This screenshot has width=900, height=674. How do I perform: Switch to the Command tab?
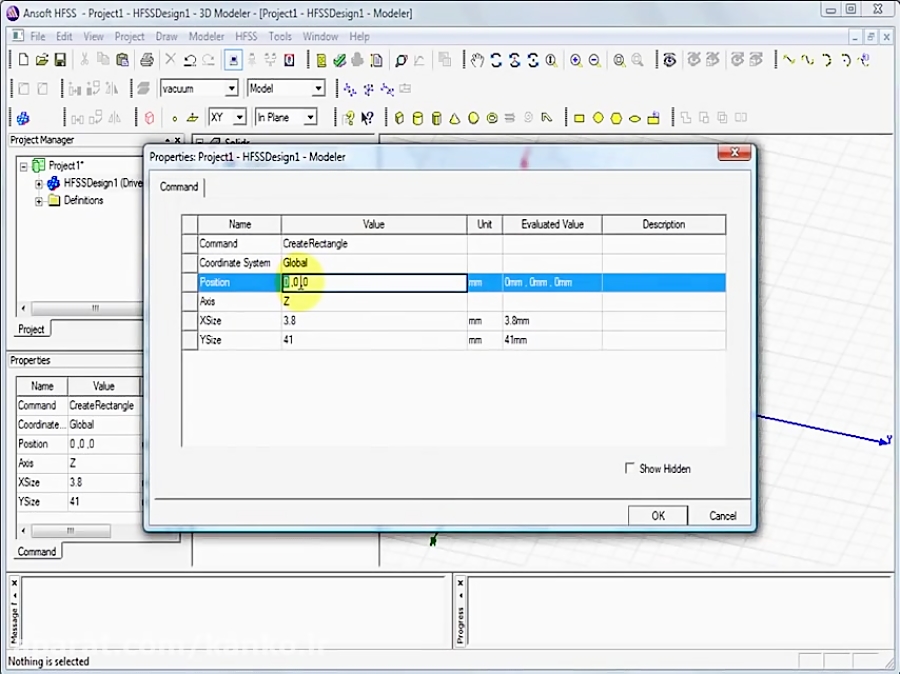[x=179, y=187]
